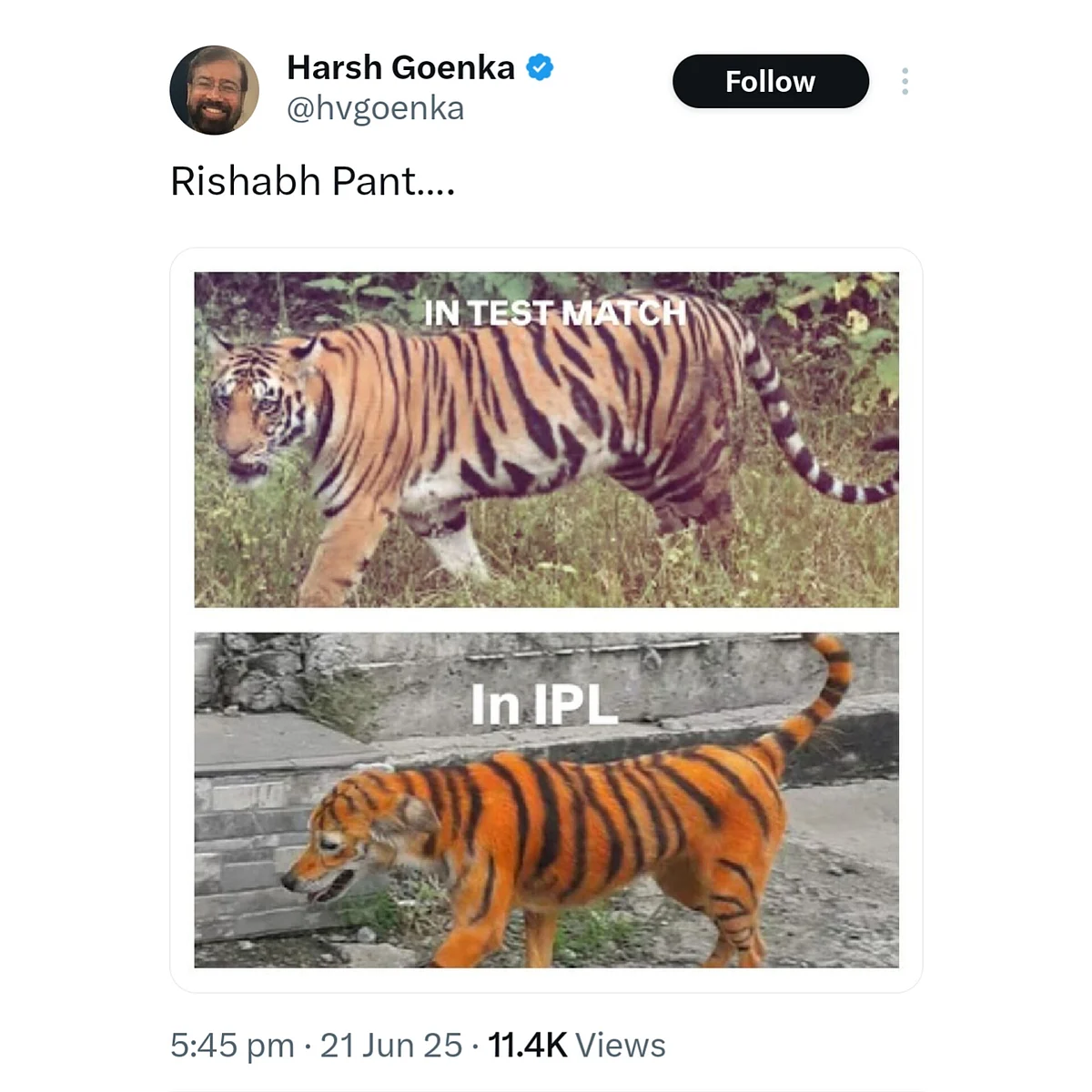The width and height of the screenshot is (1092, 1092).
Task: View the 11.4K views count
Action: click(528, 1046)
